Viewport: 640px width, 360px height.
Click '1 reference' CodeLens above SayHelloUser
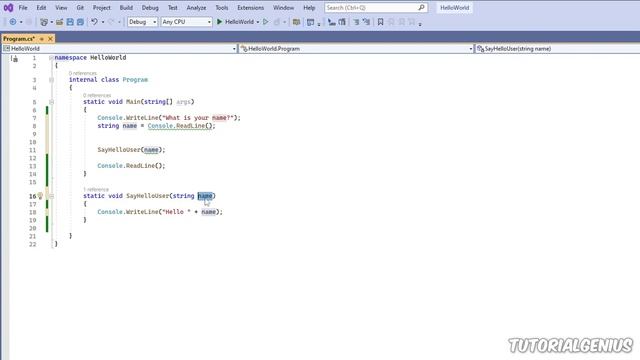[96, 190]
